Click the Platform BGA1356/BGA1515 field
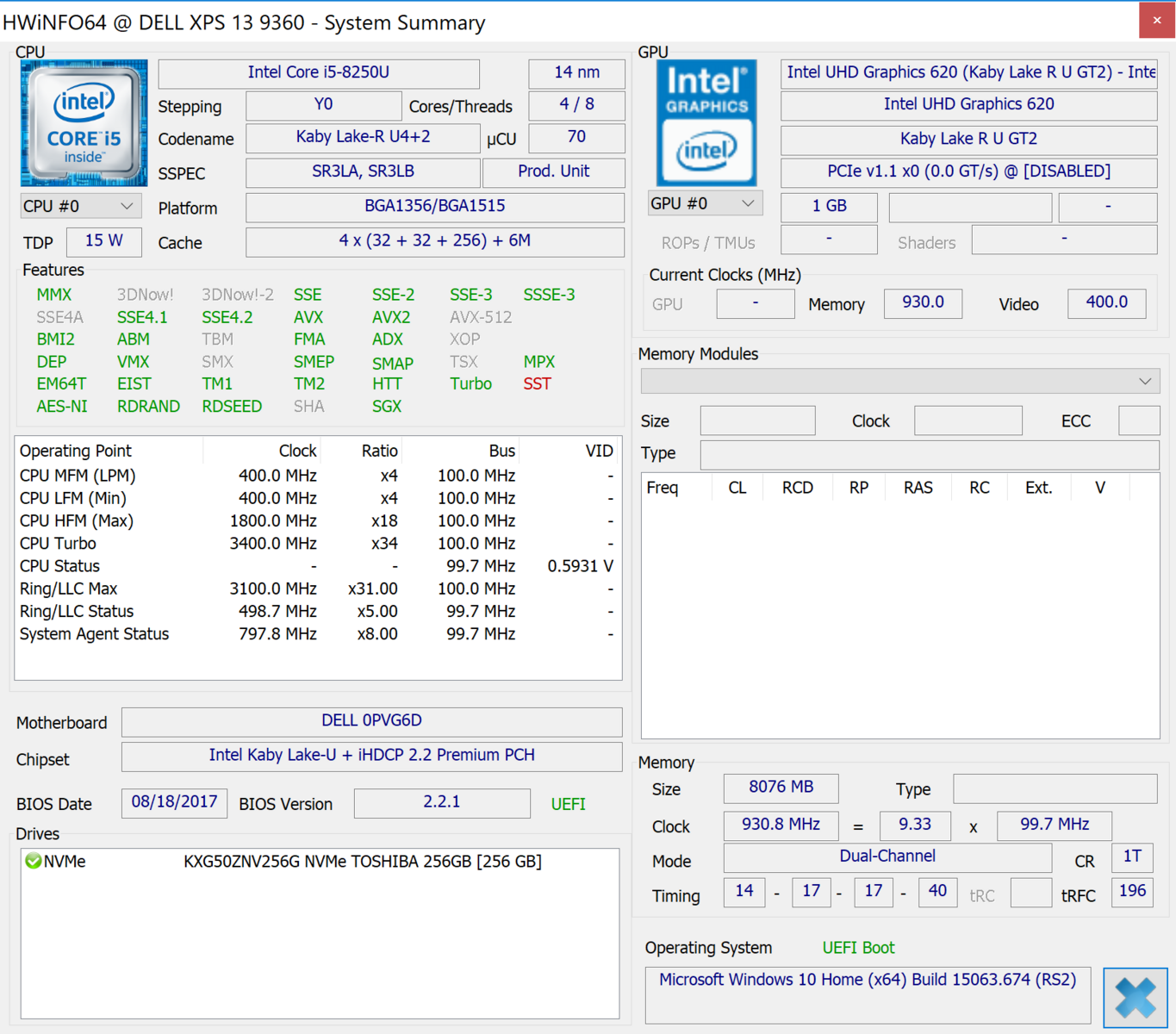Viewport: 1176px width, 1034px height. point(435,207)
